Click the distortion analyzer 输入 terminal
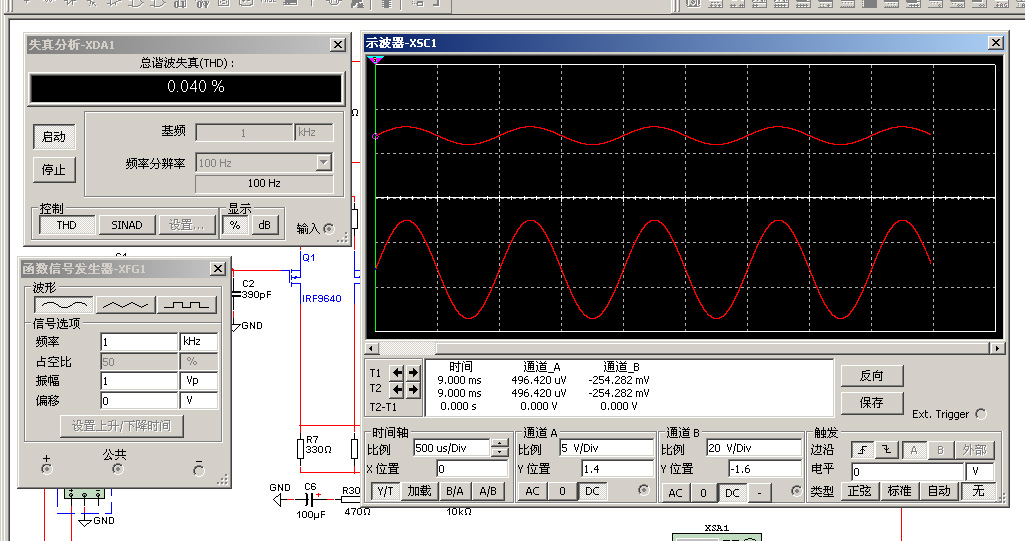Viewport: 1025px width, 541px height. point(329,229)
